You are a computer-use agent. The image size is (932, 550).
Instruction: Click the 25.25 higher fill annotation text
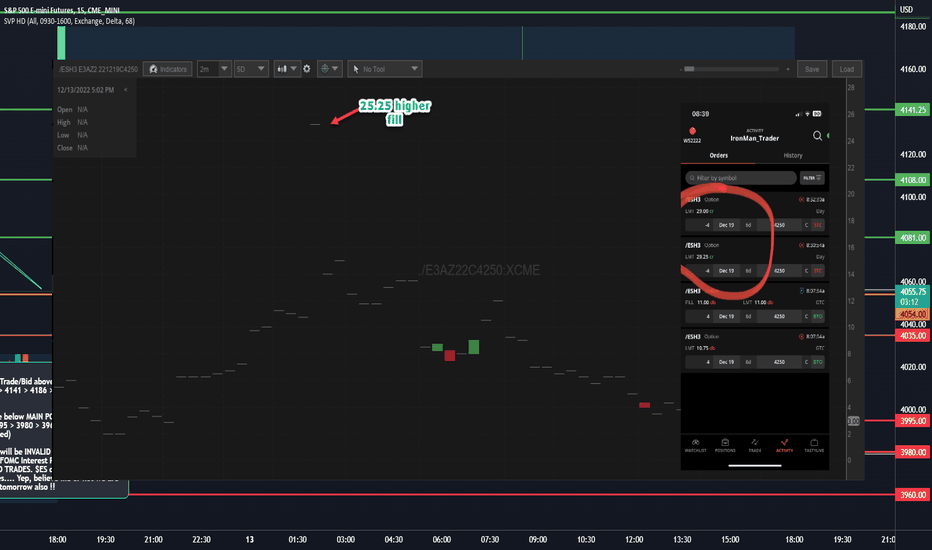pyautogui.click(x=395, y=112)
